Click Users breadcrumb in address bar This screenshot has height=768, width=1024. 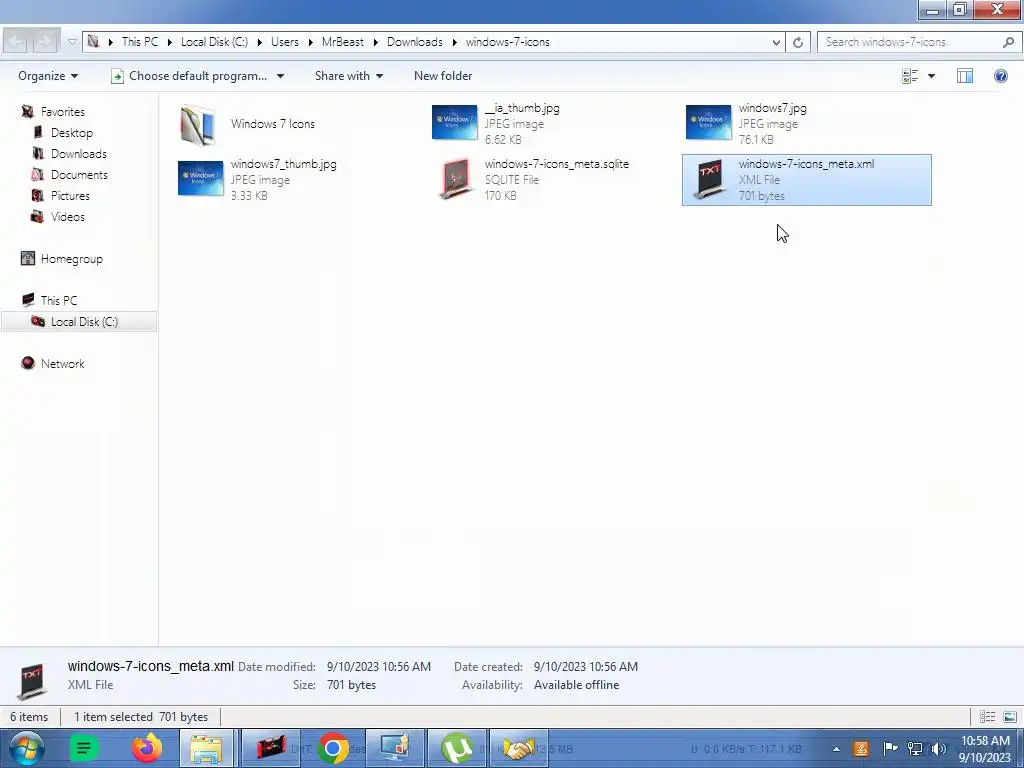[x=285, y=42]
